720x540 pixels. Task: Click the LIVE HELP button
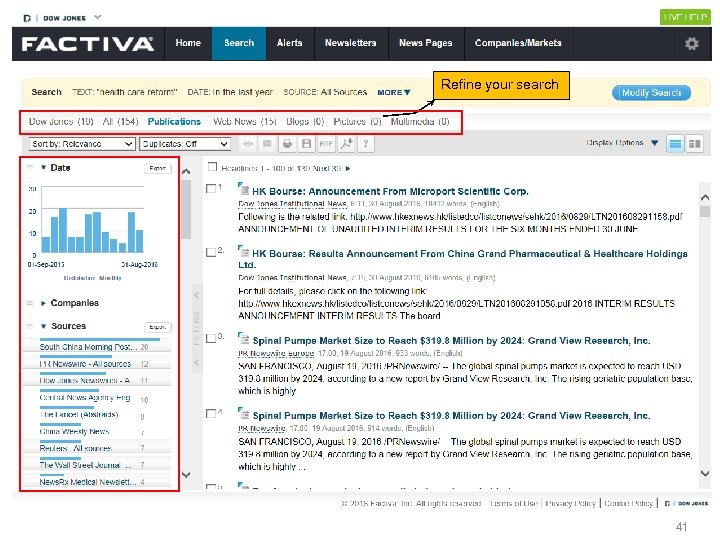coord(685,17)
